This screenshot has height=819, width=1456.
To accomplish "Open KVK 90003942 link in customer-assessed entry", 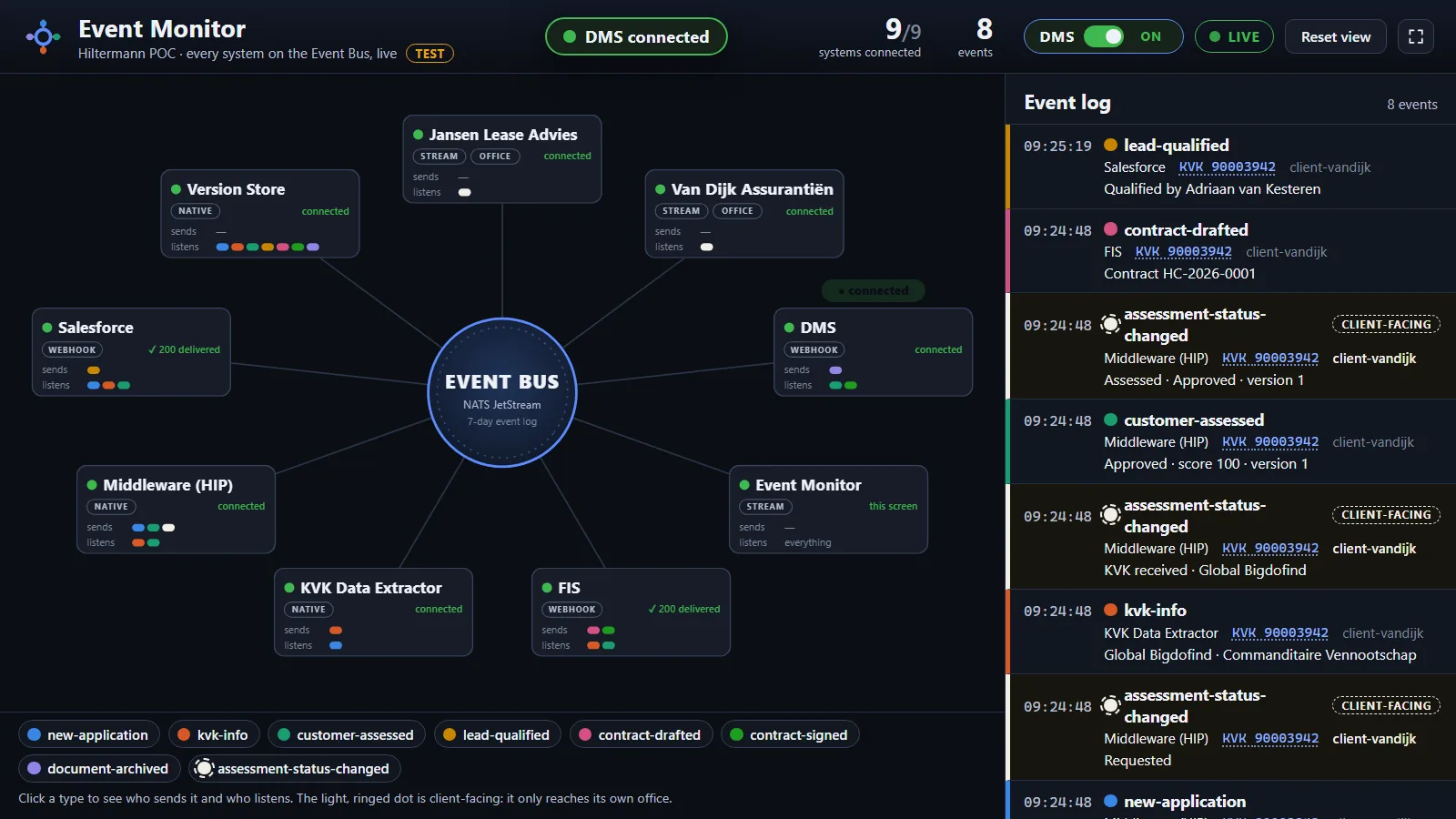I will coord(1270,442).
